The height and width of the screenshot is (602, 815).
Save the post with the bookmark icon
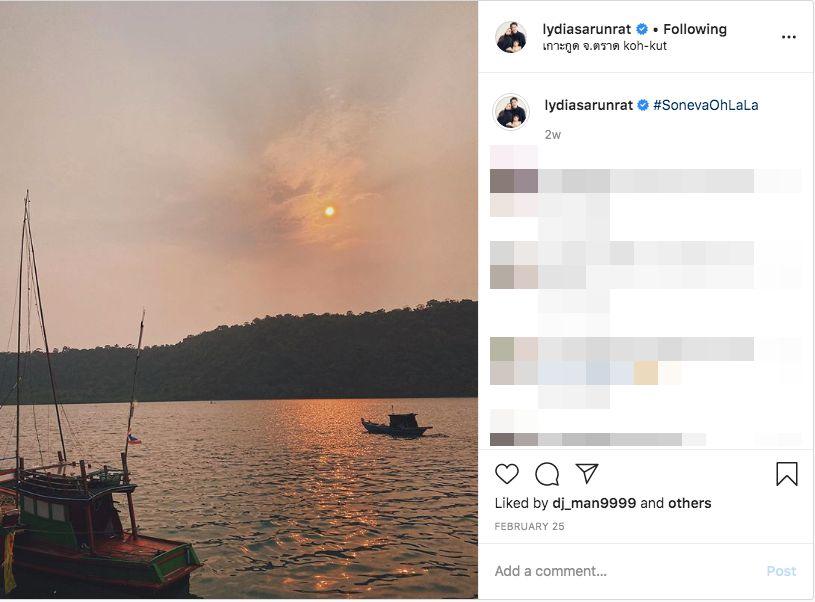(787, 474)
